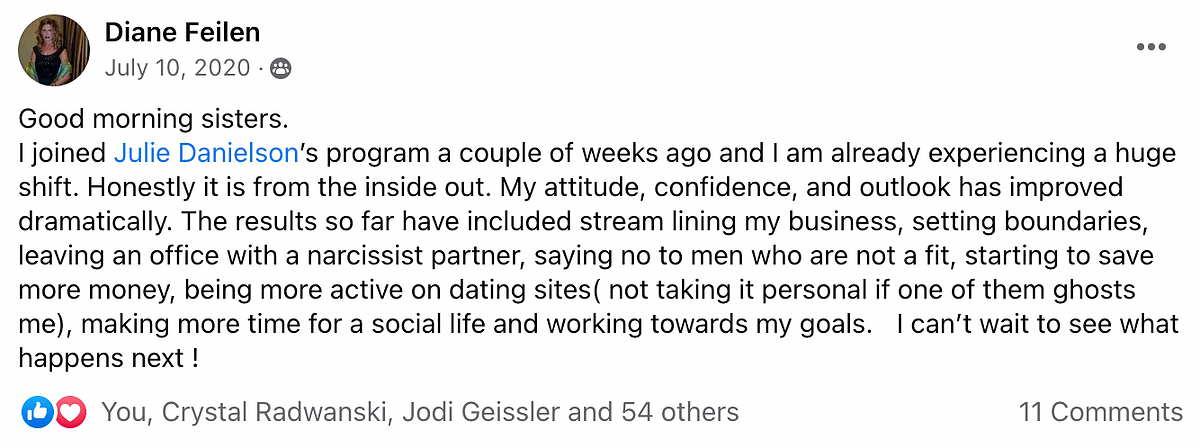
Task: Open the Diane Feilen author name link
Action: (x=182, y=33)
